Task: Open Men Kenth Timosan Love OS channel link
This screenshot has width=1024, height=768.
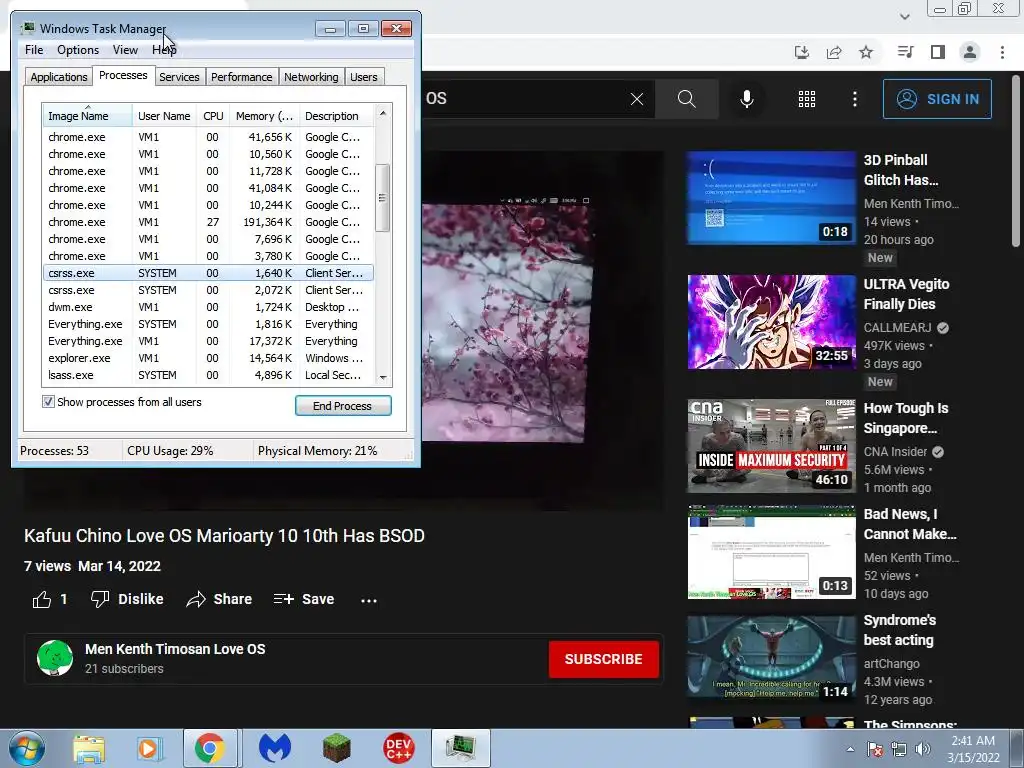Action: tap(175, 649)
